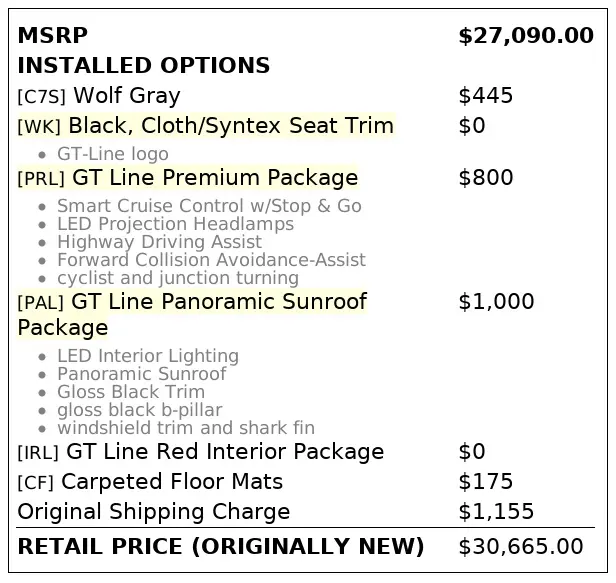Select the $27,090.00 MSRP amount
This screenshot has height=583, width=616.
click(x=525, y=36)
